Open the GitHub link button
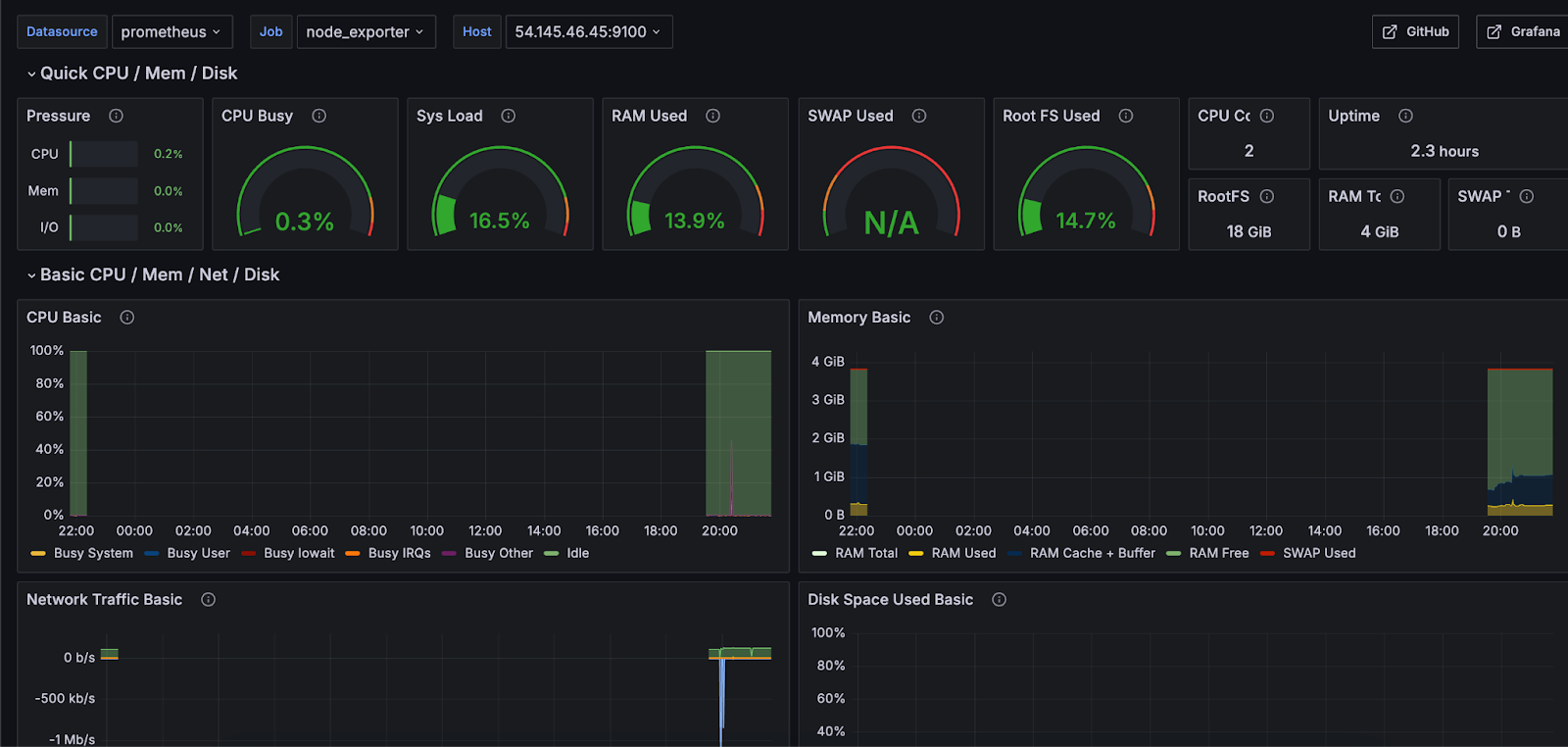This screenshot has height=747, width=1568. coord(1415,32)
